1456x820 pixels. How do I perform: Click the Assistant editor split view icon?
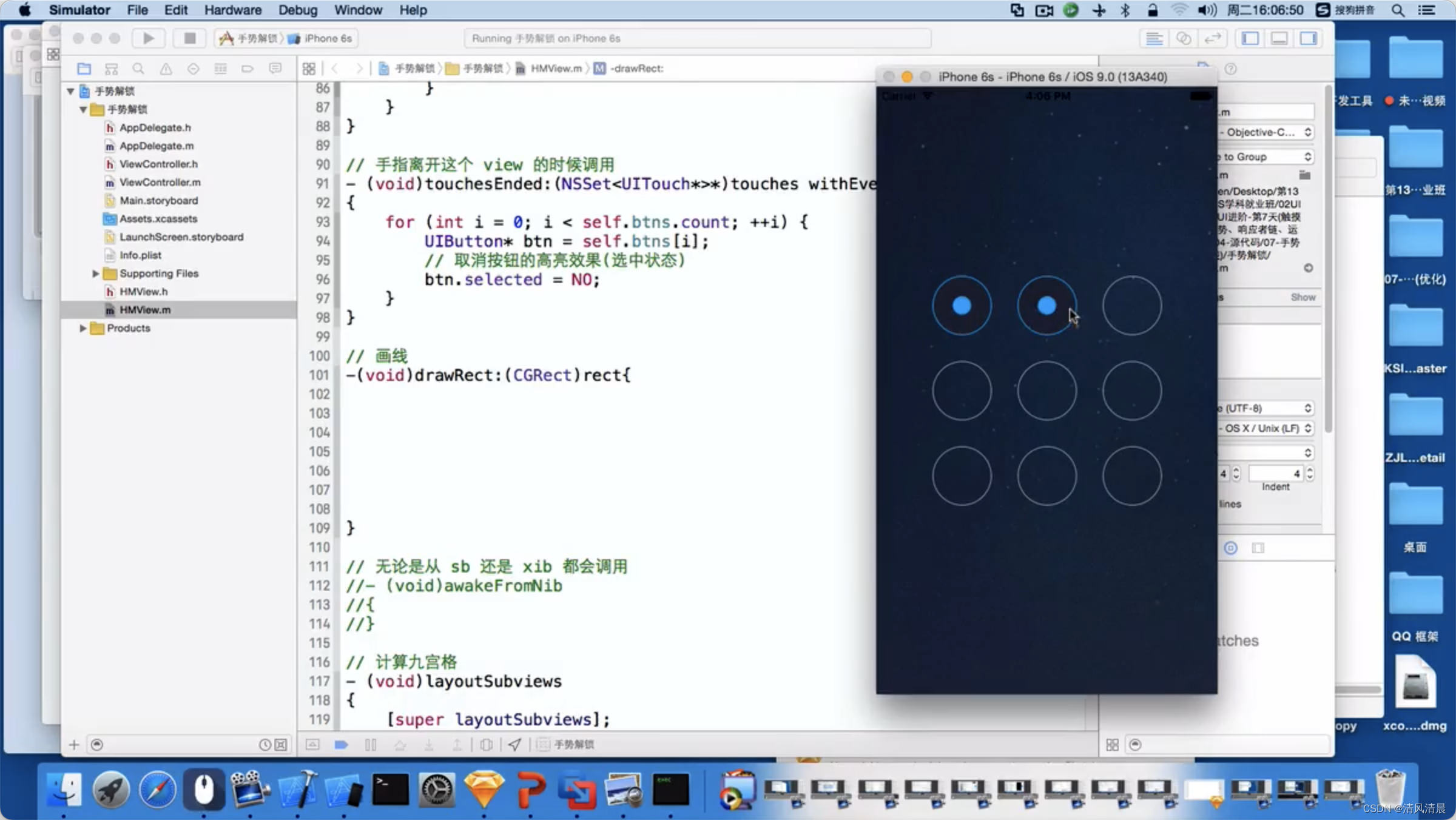[x=1185, y=38]
